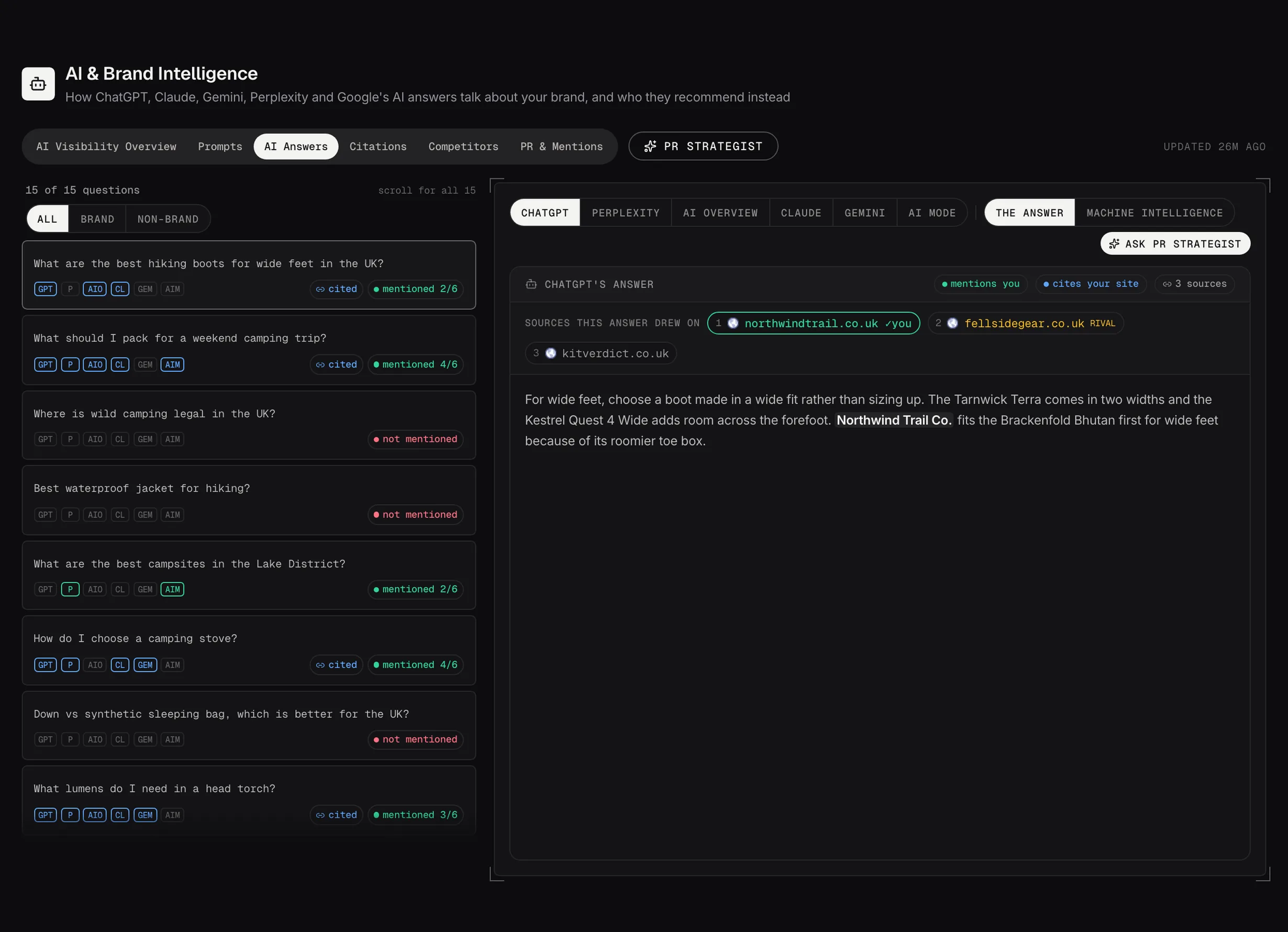Viewport: 1288px width, 932px height.
Task: Click the link icon in 3 sources badge
Action: click(1167, 284)
